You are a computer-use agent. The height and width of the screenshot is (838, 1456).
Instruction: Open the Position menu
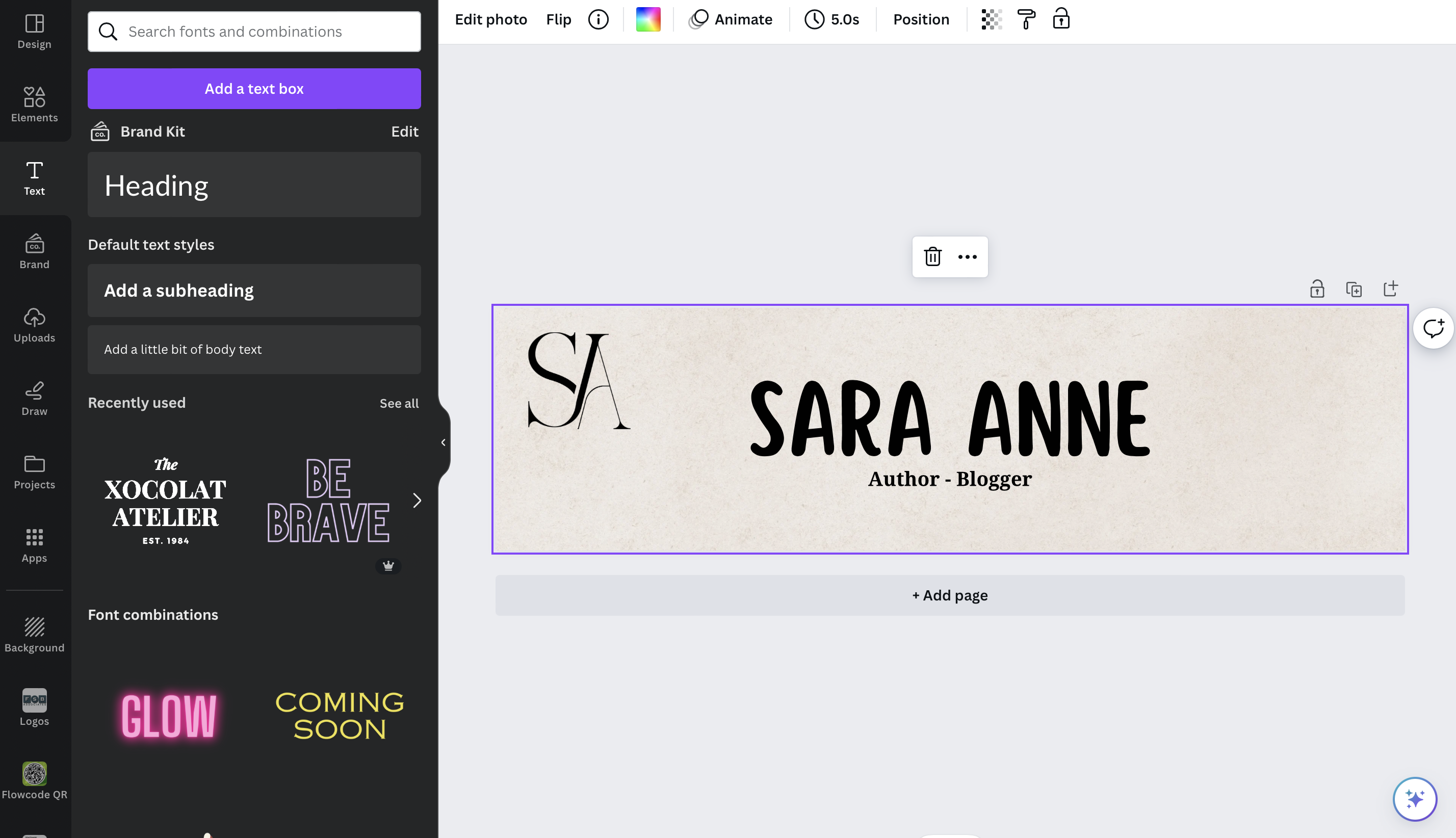pos(920,19)
